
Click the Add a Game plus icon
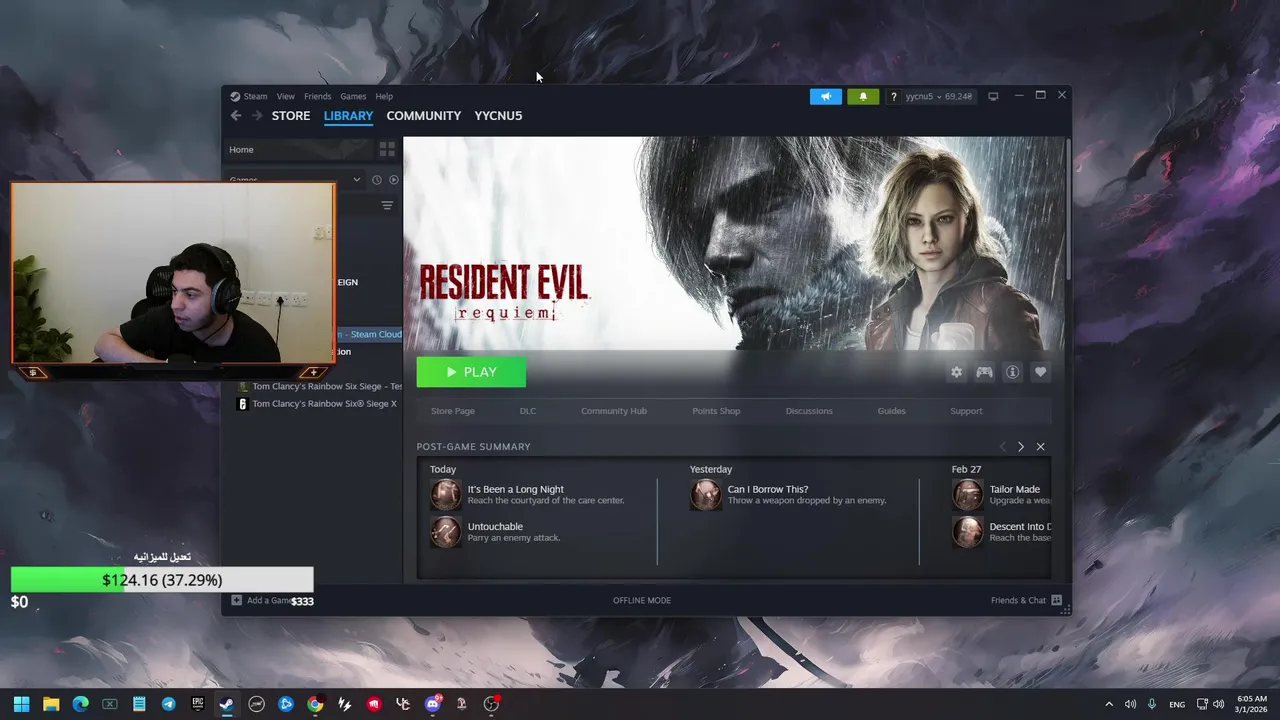[236, 600]
